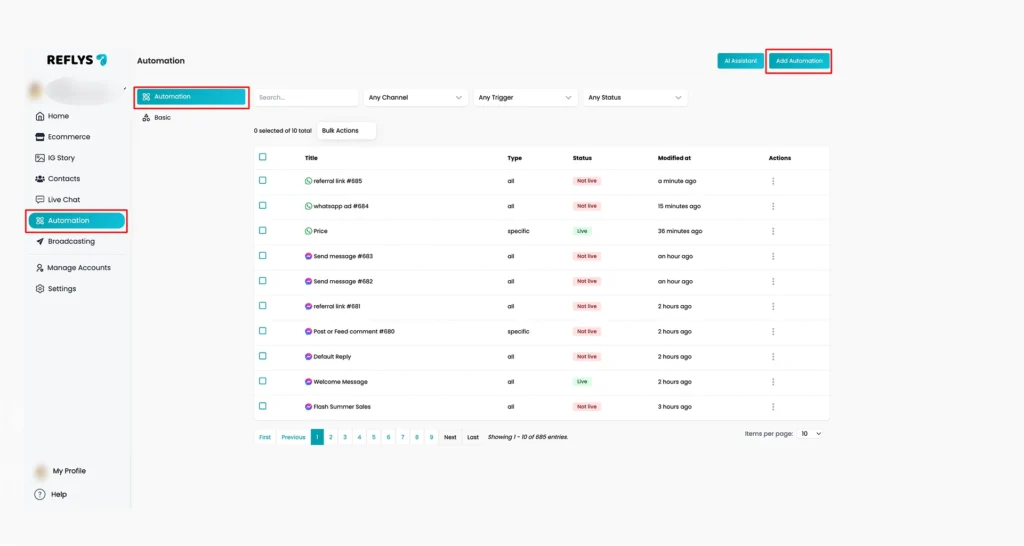The width and height of the screenshot is (1024, 546).
Task: Click the Ecommerce store icon
Action: [40, 137]
